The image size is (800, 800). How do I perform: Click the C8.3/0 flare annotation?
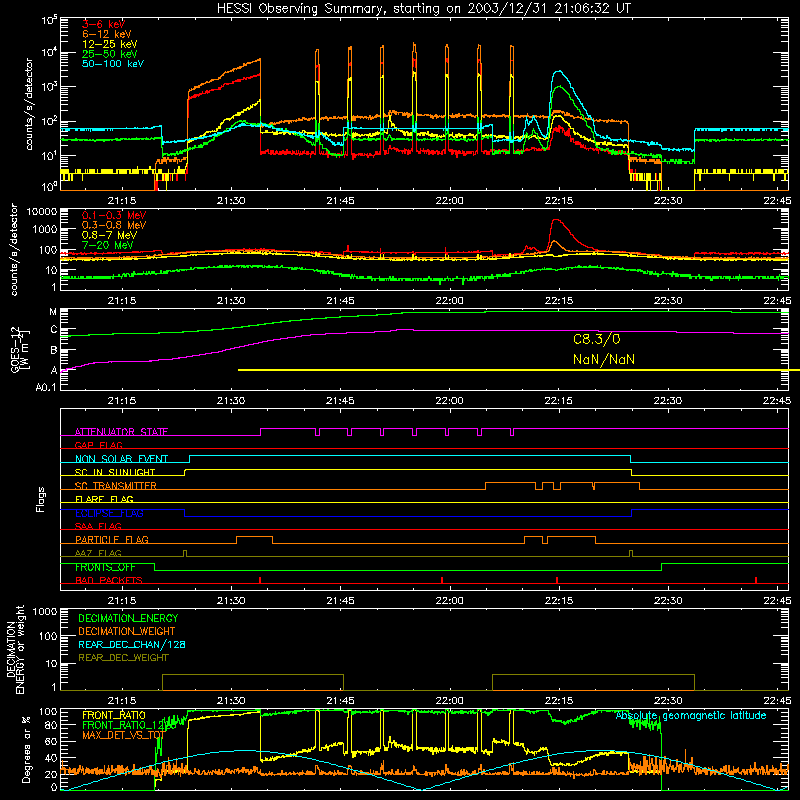pos(596,339)
